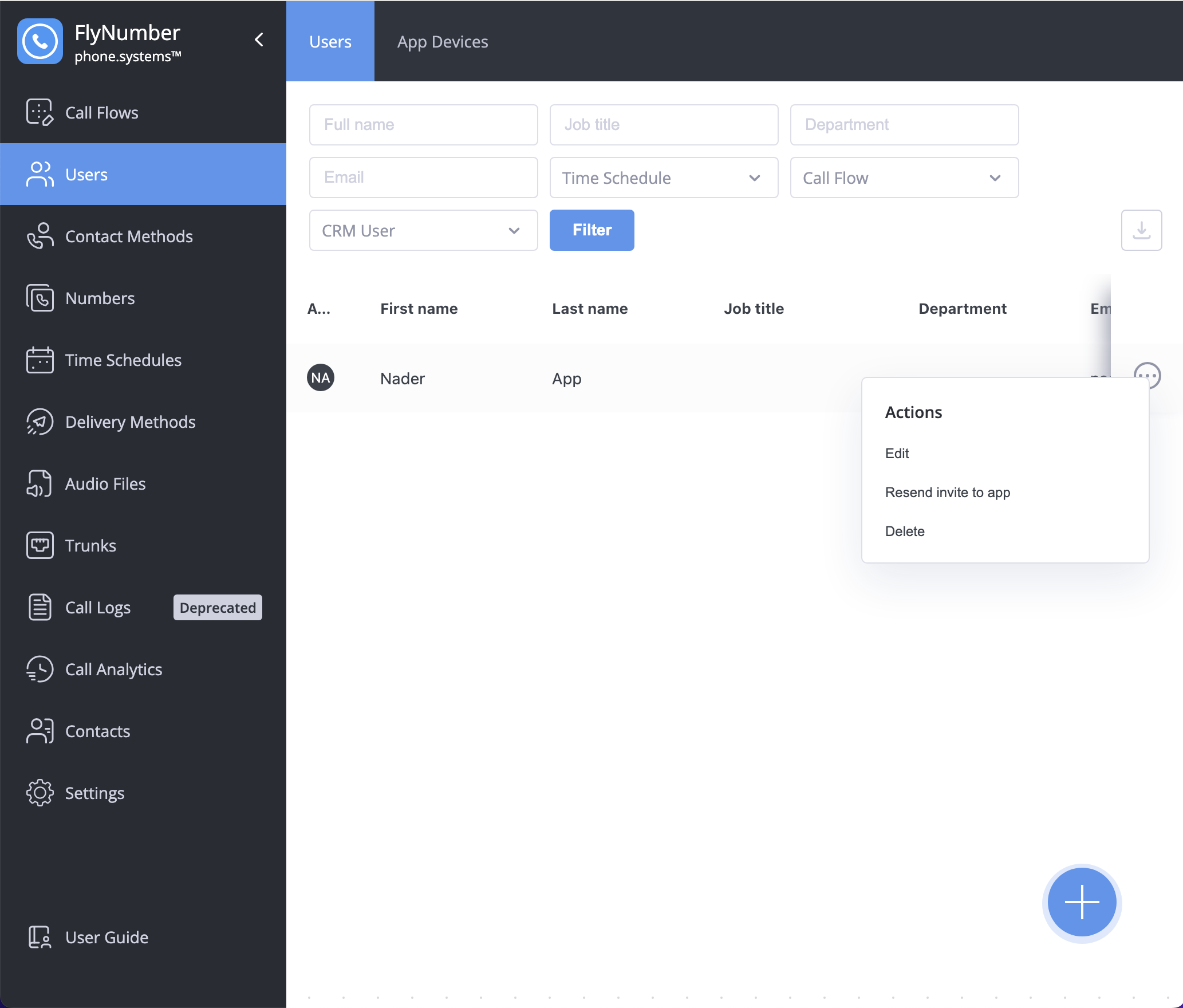Navigate to Delivery Methods

(x=143, y=422)
